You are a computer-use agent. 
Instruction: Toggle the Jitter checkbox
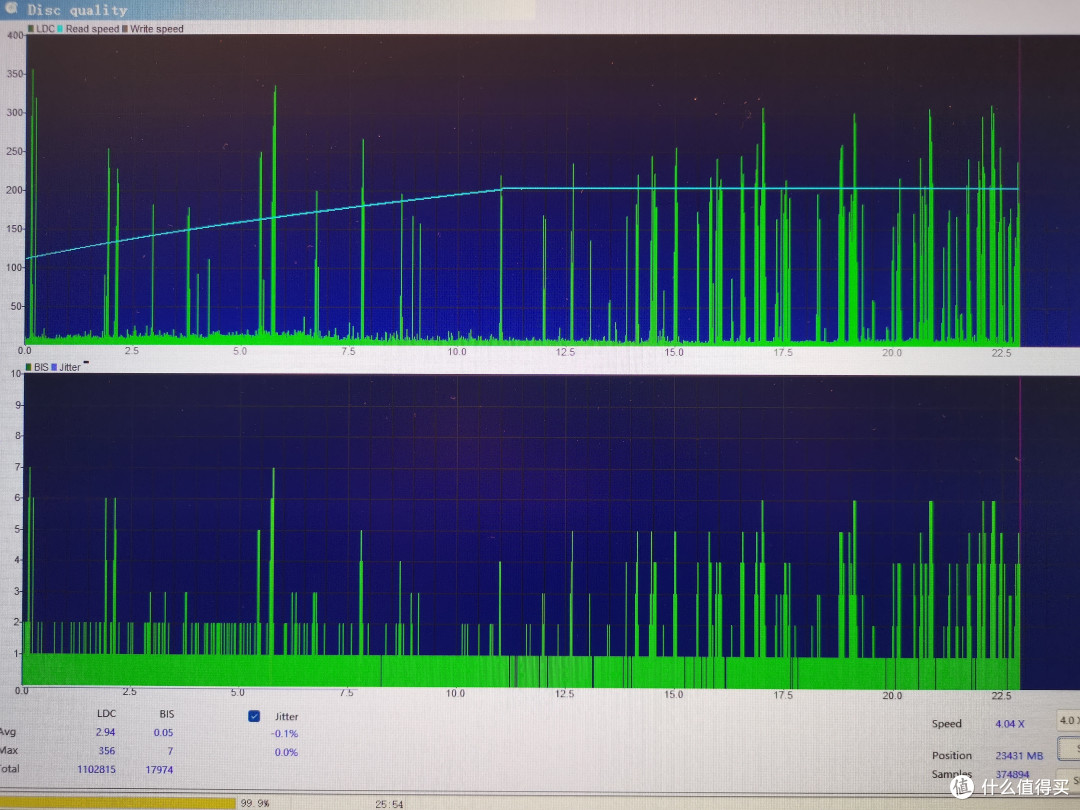254,716
